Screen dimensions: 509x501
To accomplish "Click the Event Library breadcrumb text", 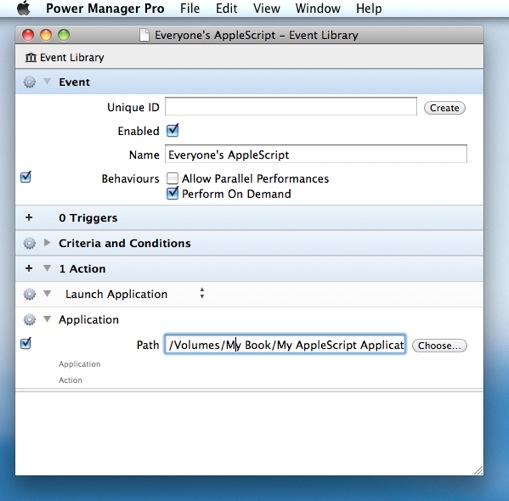I will tap(72, 57).
